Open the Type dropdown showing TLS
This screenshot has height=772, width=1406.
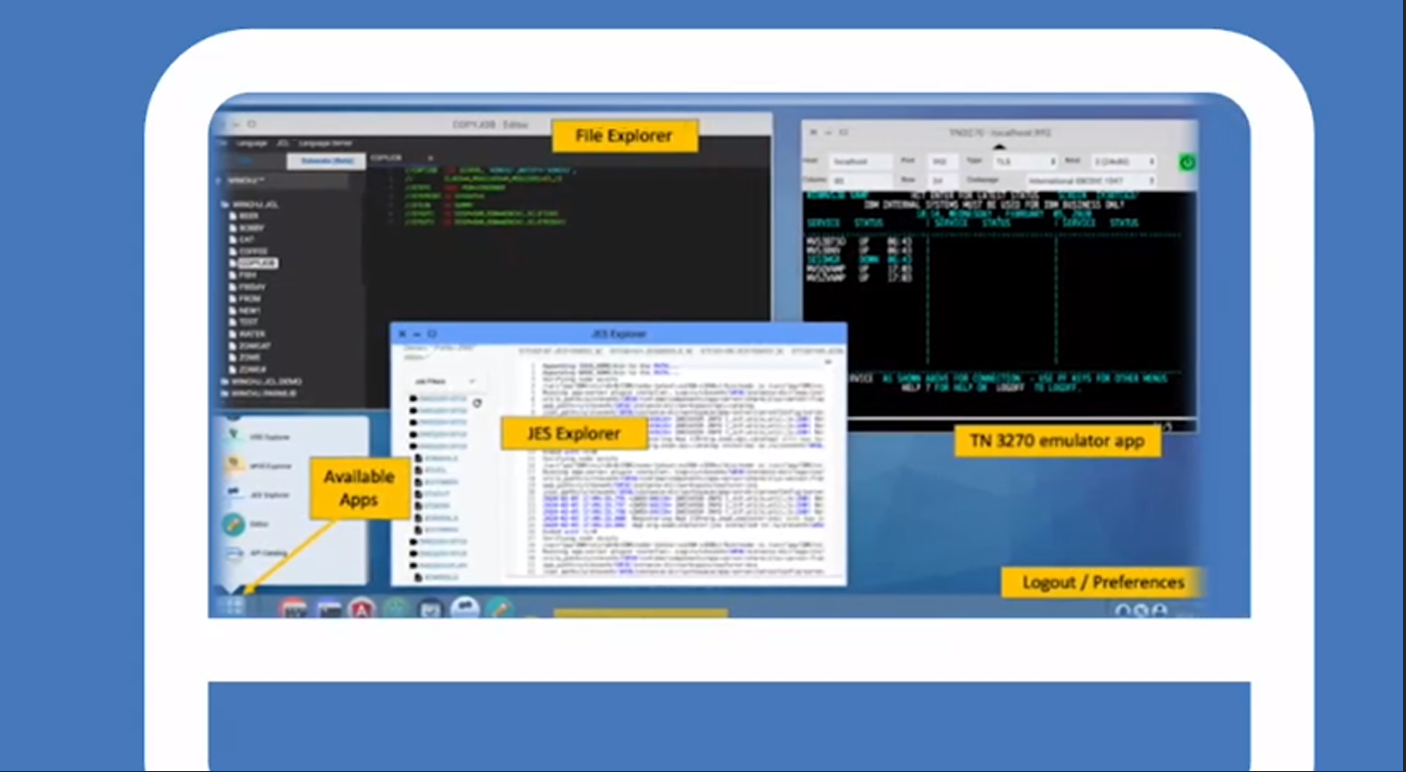point(1025,161)
